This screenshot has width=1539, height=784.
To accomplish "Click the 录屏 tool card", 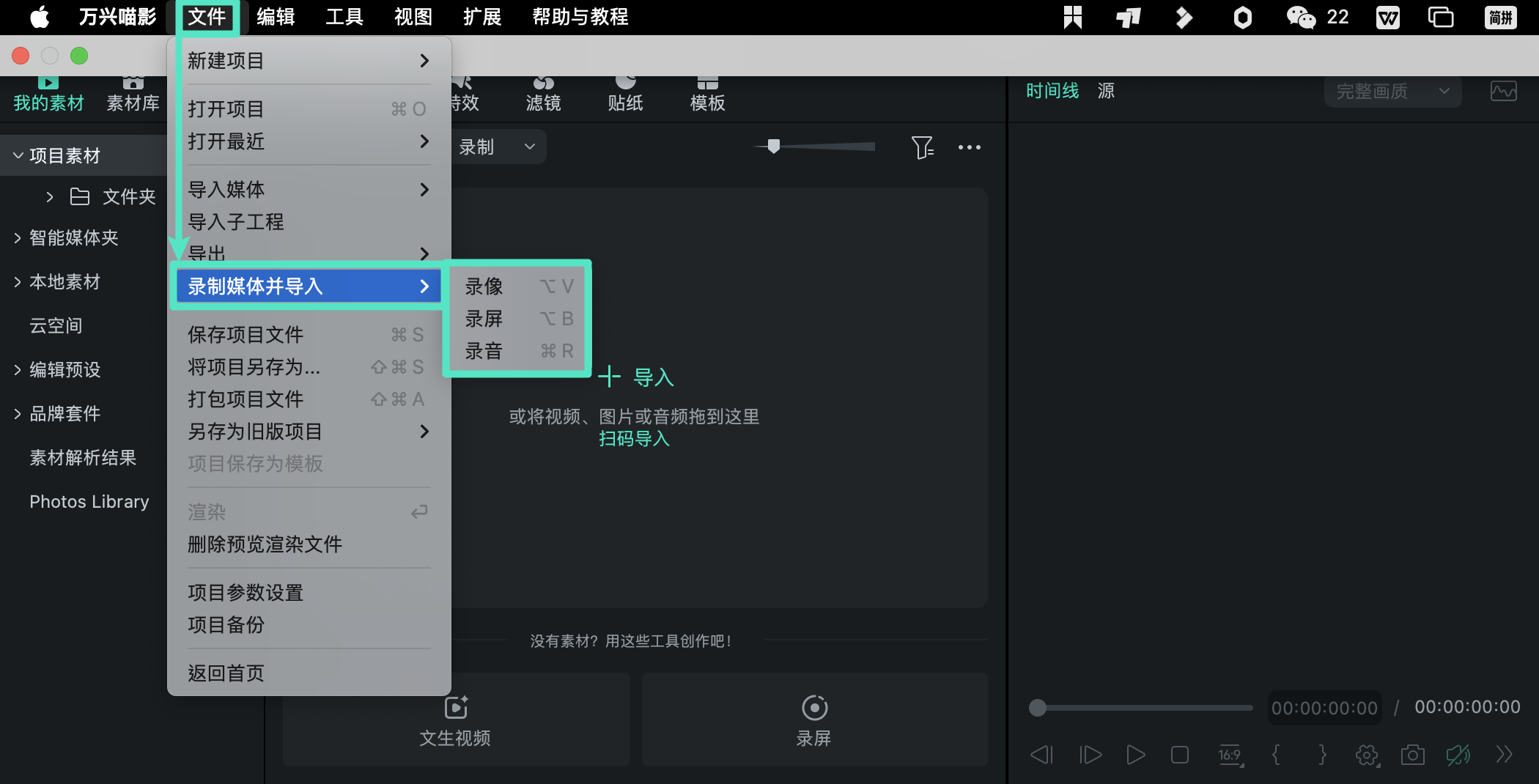I will 814,720.
